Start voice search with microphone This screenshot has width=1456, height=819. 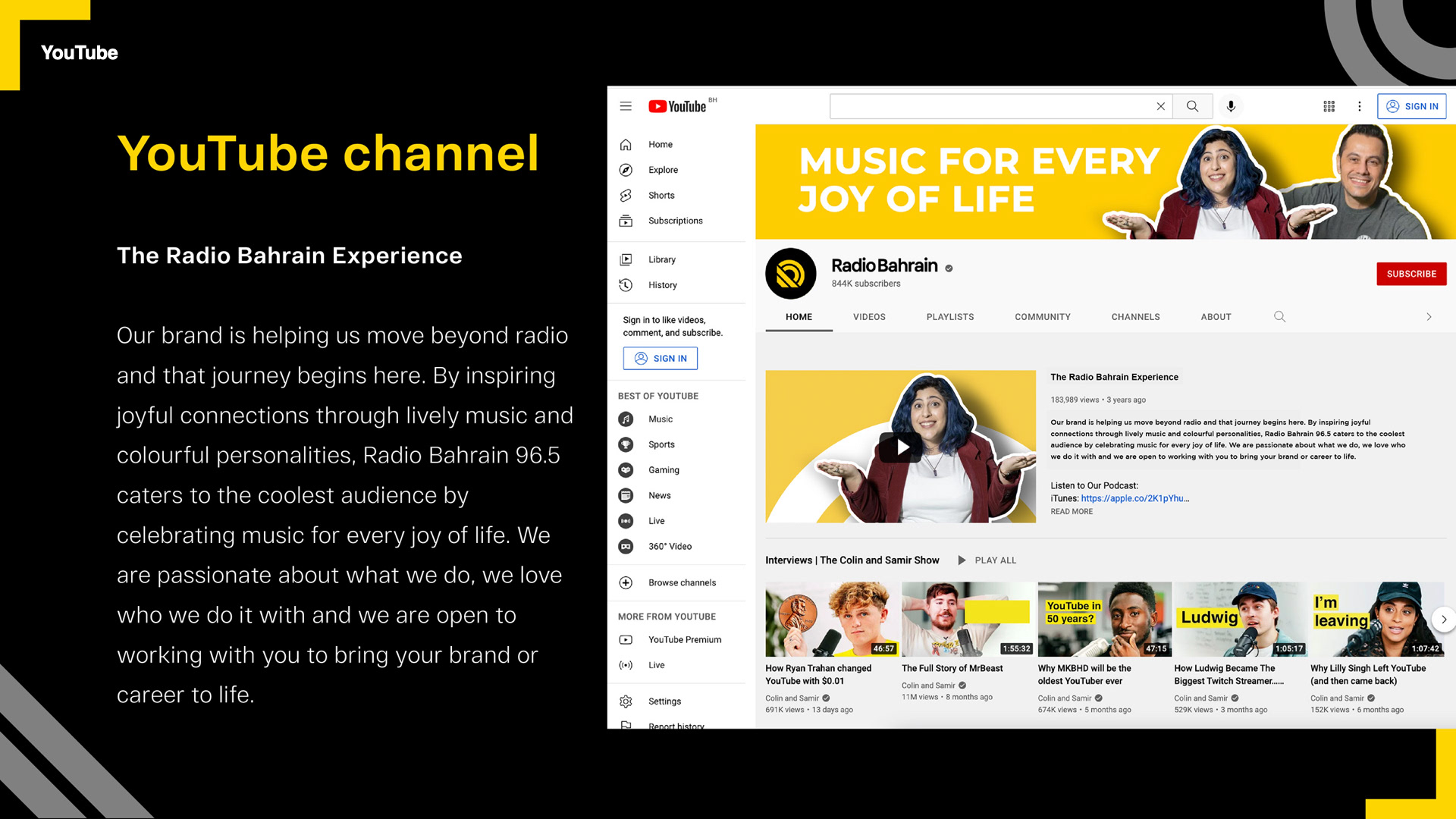[1231, 106]
